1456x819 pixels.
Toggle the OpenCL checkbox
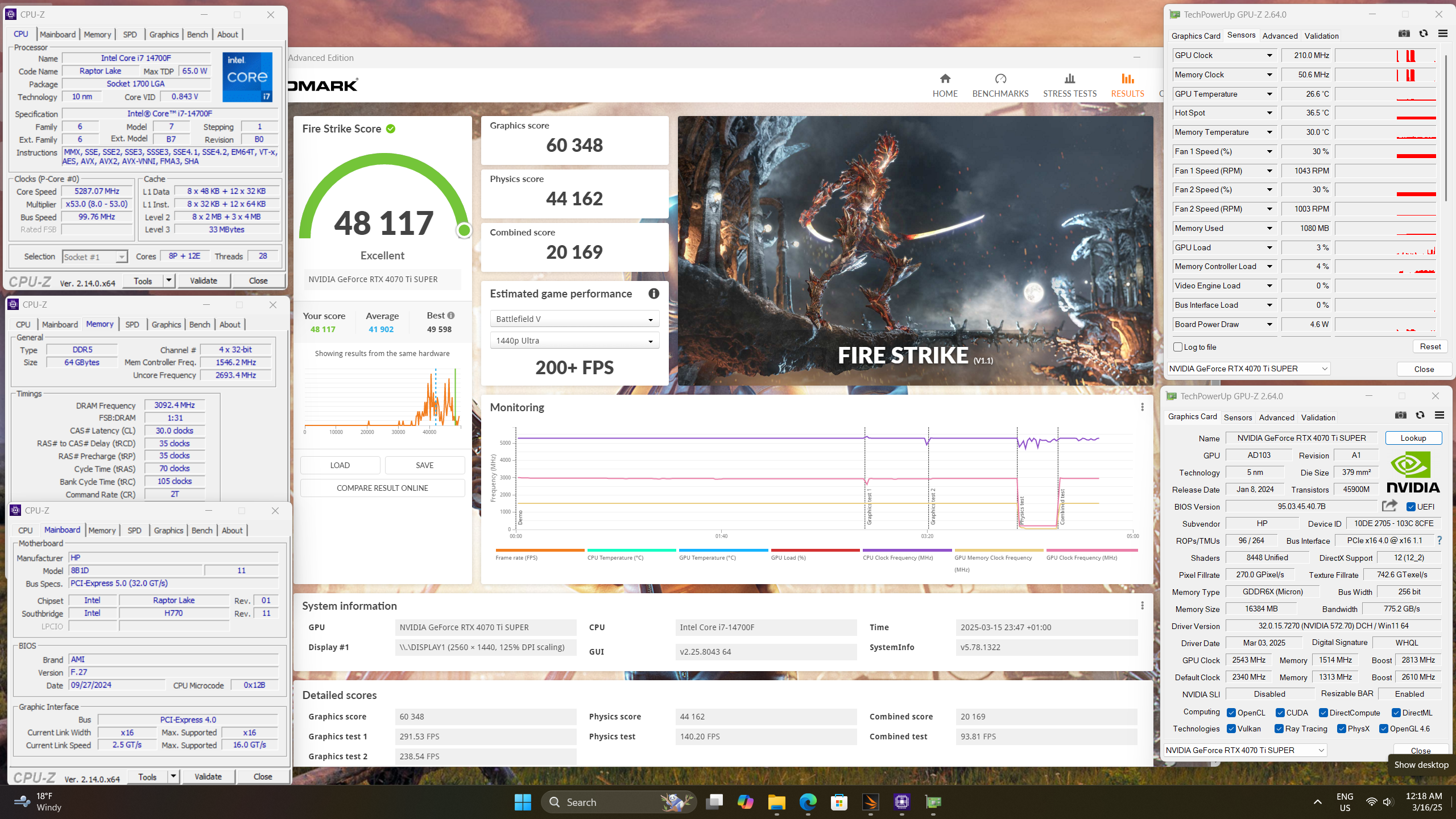pos(1231,713)
